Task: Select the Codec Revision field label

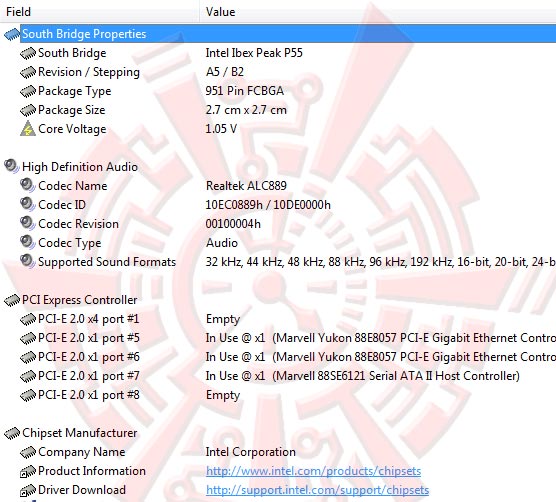Action: [78, 224]
